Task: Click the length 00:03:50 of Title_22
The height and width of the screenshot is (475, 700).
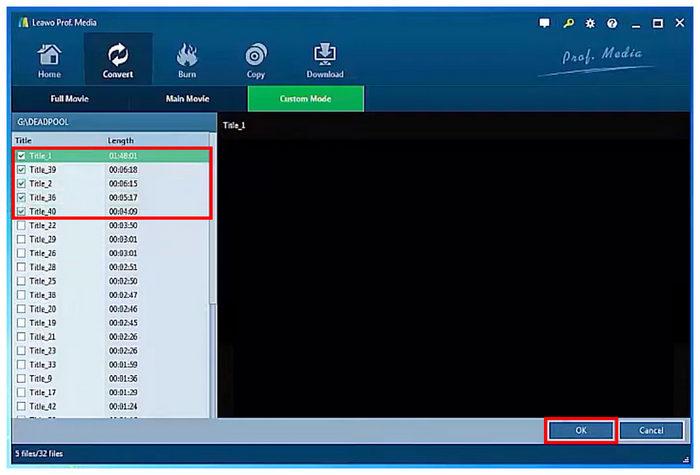Action: tap(123, 225)
